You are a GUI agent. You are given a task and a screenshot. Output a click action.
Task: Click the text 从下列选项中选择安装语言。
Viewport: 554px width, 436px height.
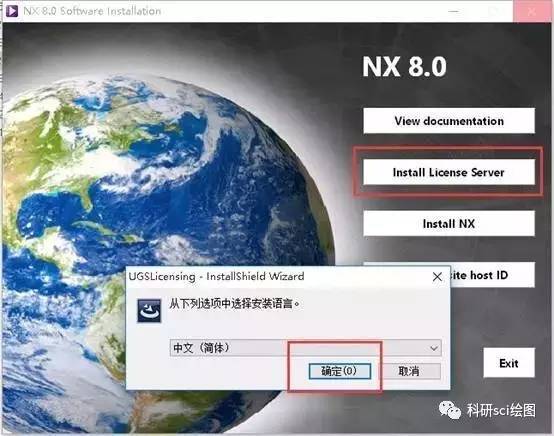pos(235,304)
